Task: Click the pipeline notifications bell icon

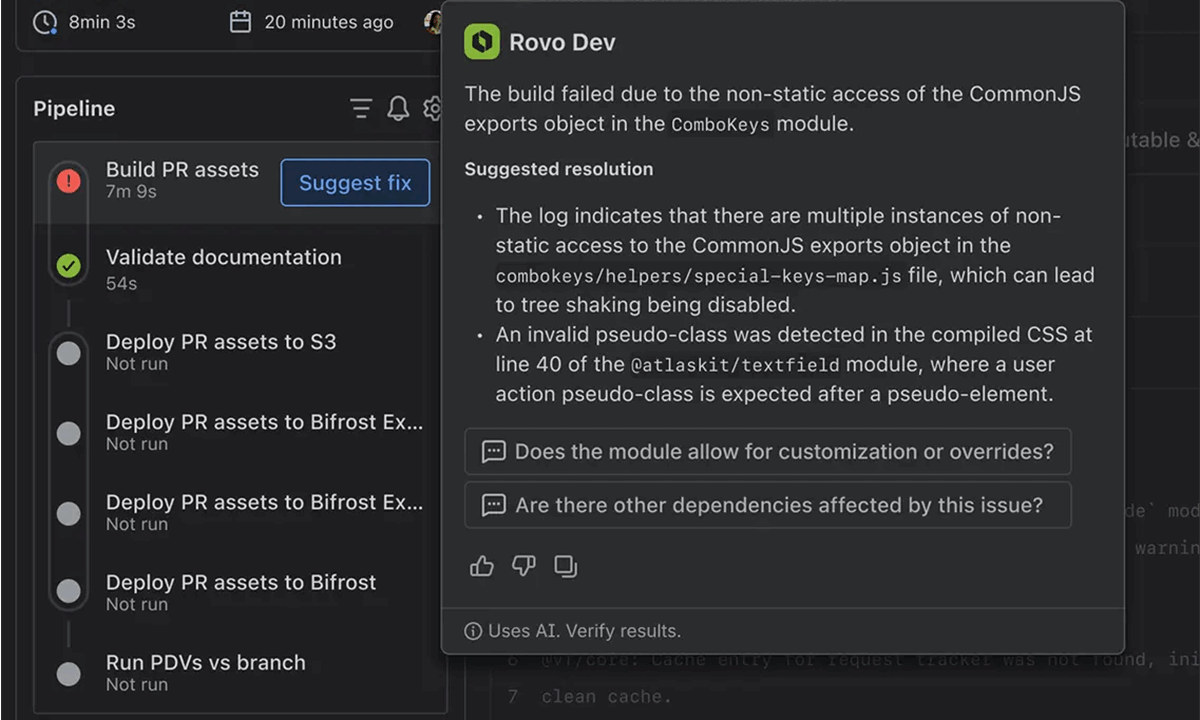Action: 398,109
